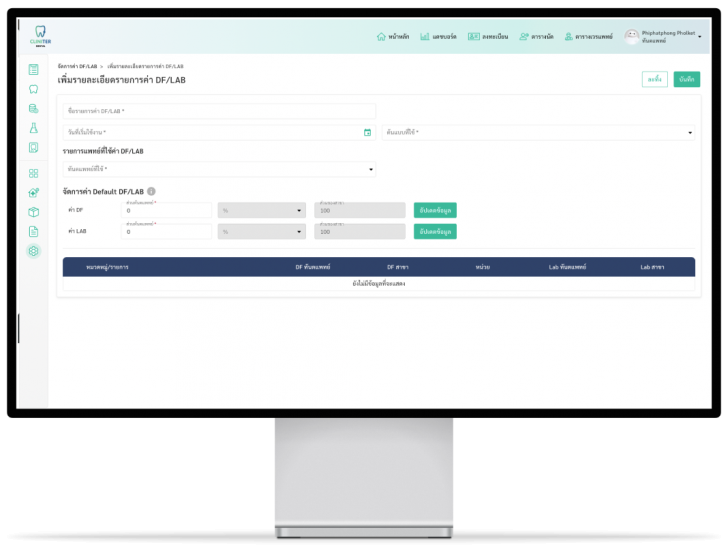Expand the Phiphatphong Pholket profile menu arrow
Image resolution: width=728 pixels, height=551 pixels.
point(700,37)
